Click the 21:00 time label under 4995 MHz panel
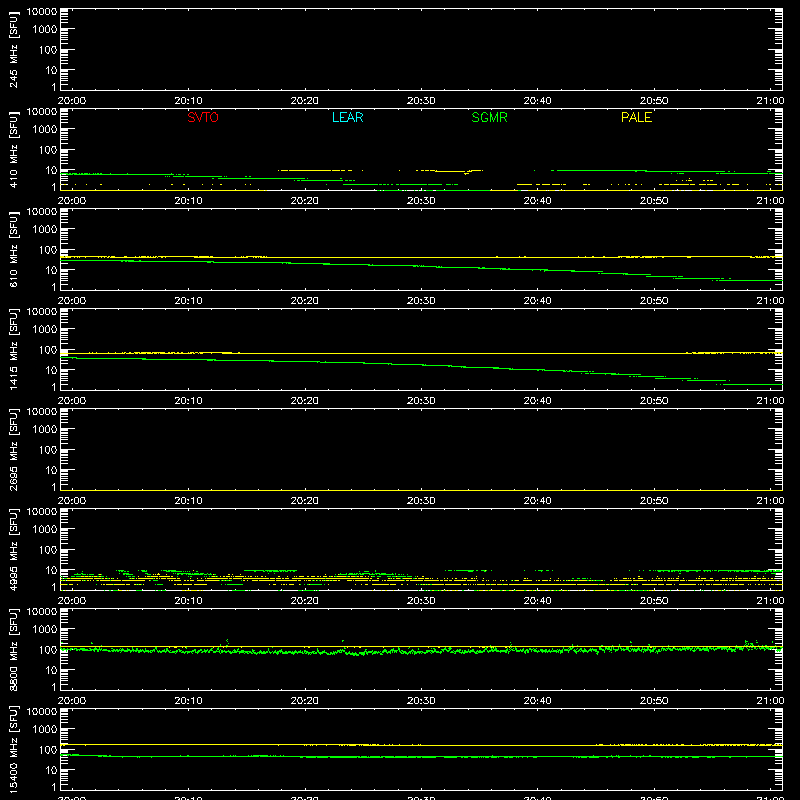Image resolution: width=800 pixels, height=800 pixels. pyautogui.click(x=770, y=601)
